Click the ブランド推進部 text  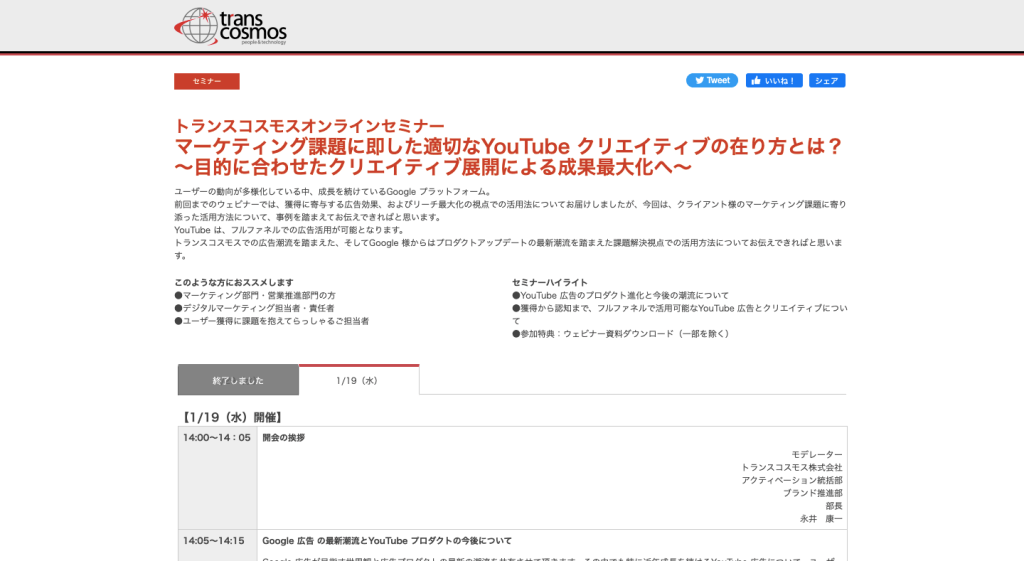[813, 493]
